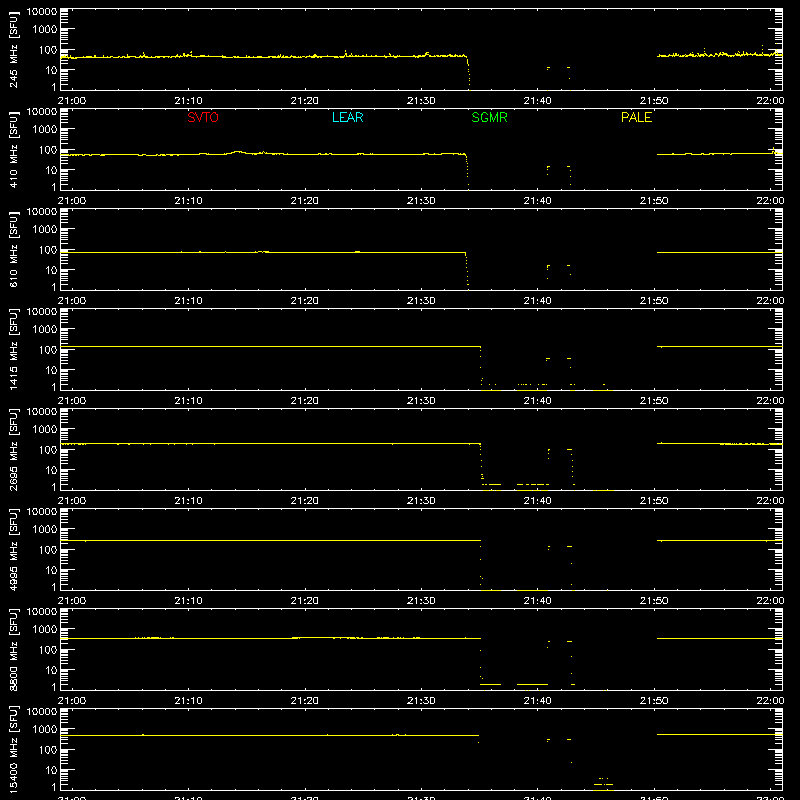800x800 pixels.
Task: Click the 21:50 tick label under 410 MHz plot
Action: 654,201
